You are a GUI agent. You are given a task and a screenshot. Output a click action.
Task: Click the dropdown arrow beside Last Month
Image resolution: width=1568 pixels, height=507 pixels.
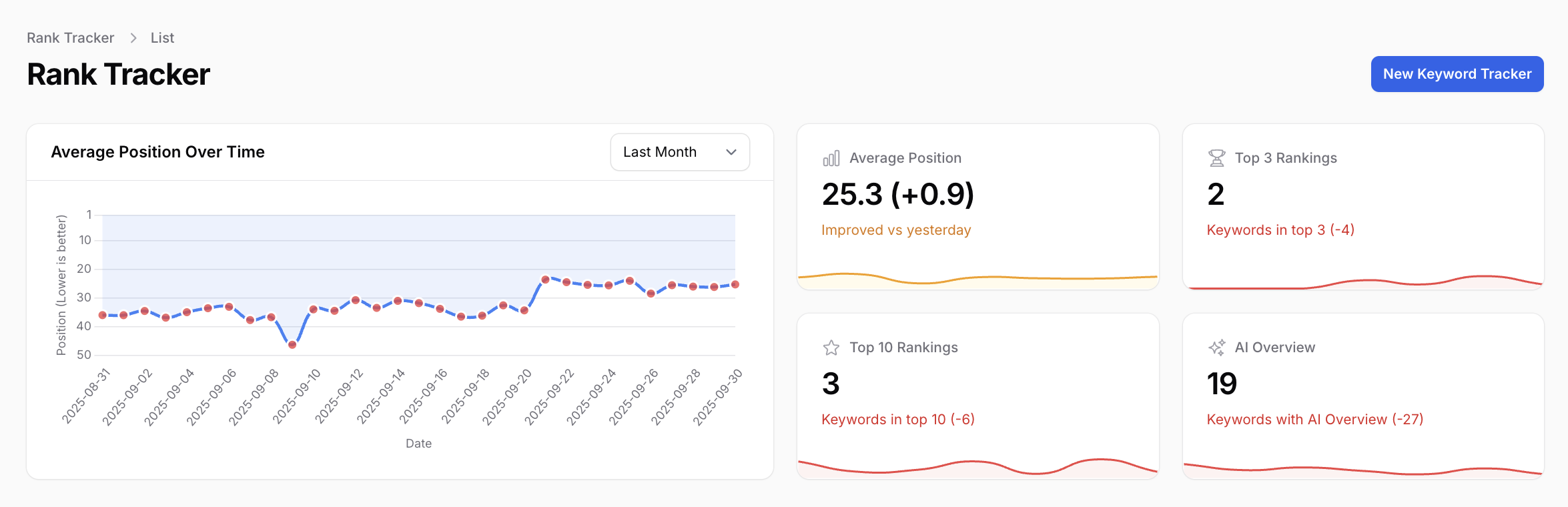tap(731, 152)
